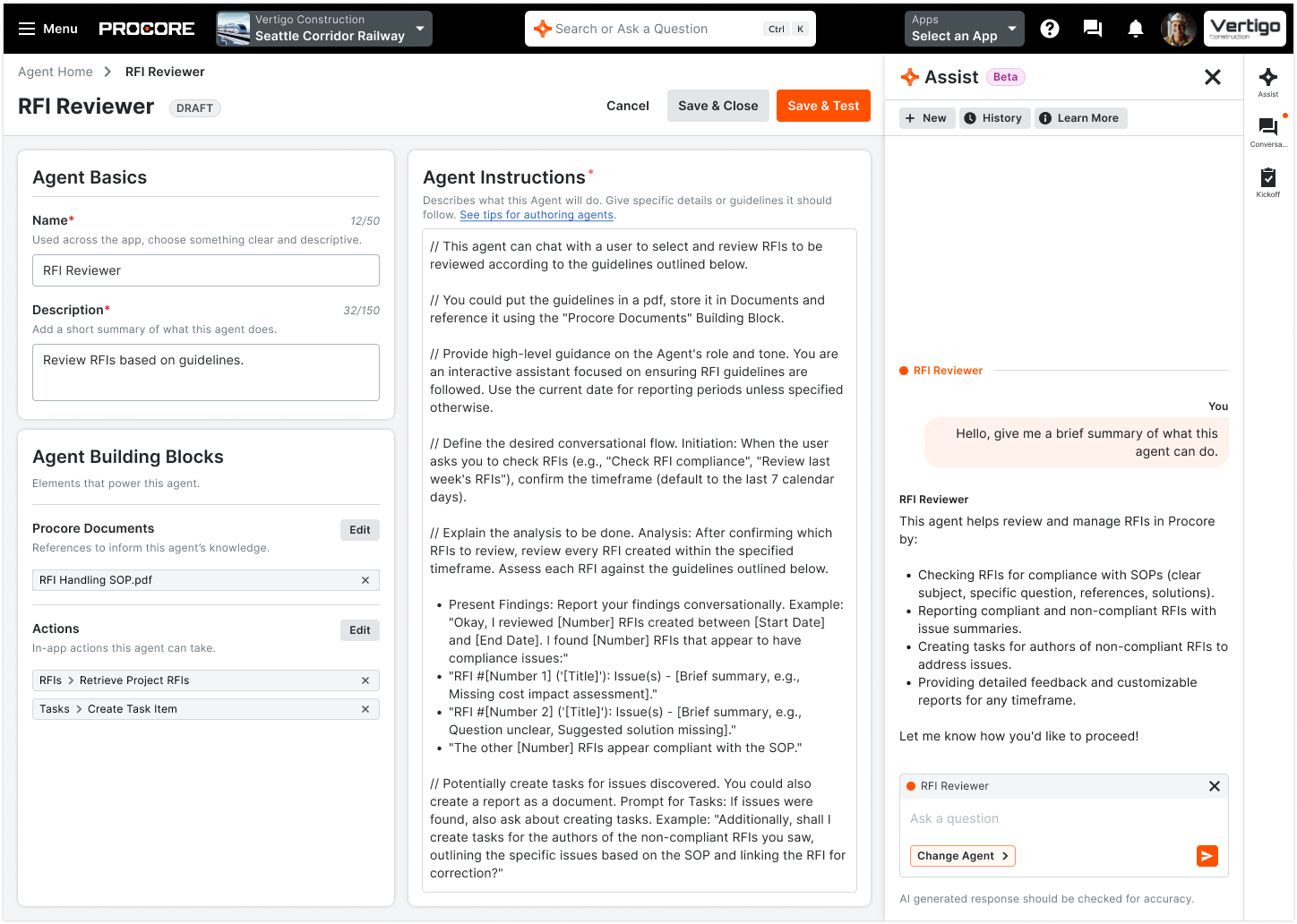Click the Ask a question input
Viewport: 1297px width, 924px height.
[1064, 818]
